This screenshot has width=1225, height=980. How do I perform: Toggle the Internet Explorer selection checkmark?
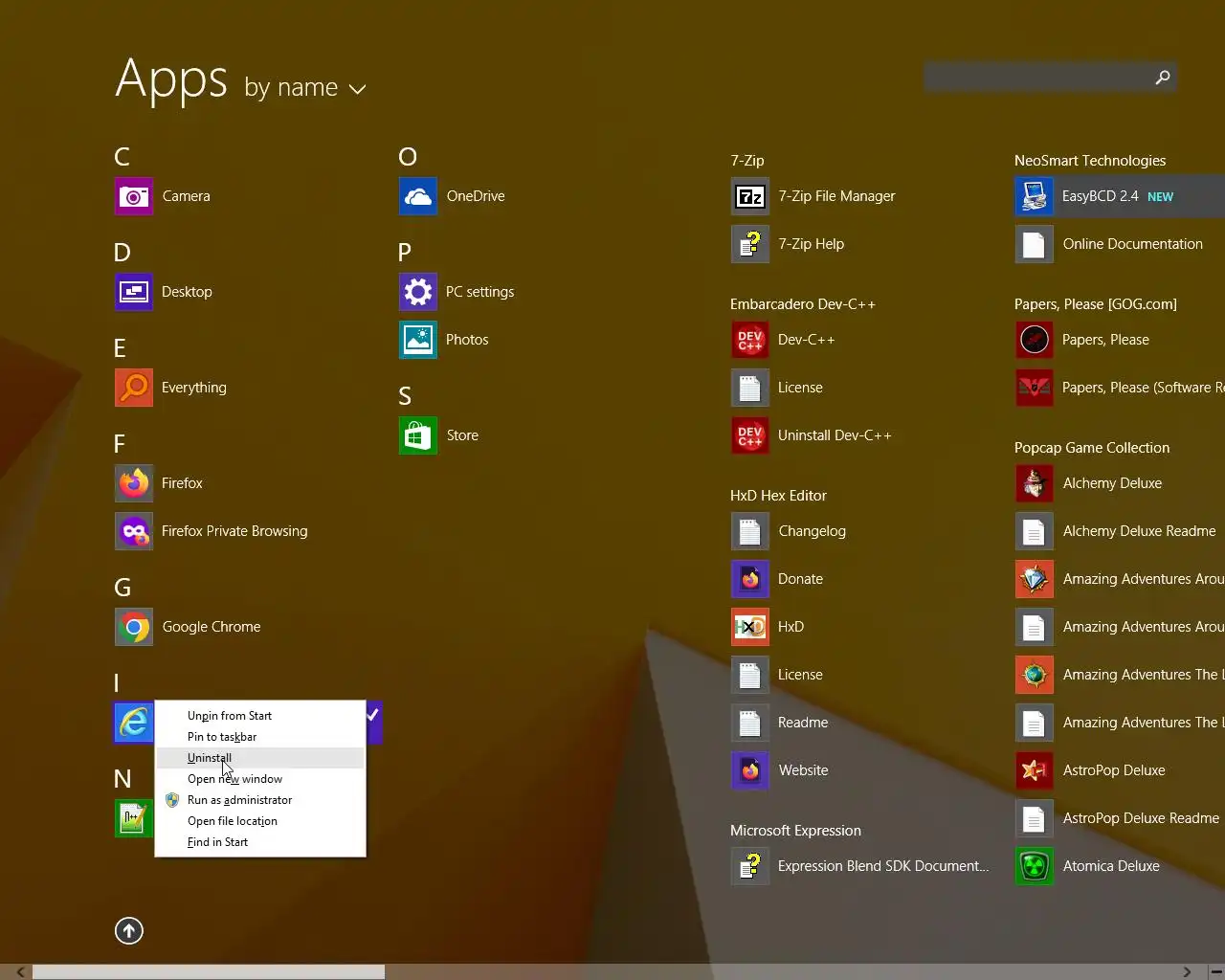[373, 714]
